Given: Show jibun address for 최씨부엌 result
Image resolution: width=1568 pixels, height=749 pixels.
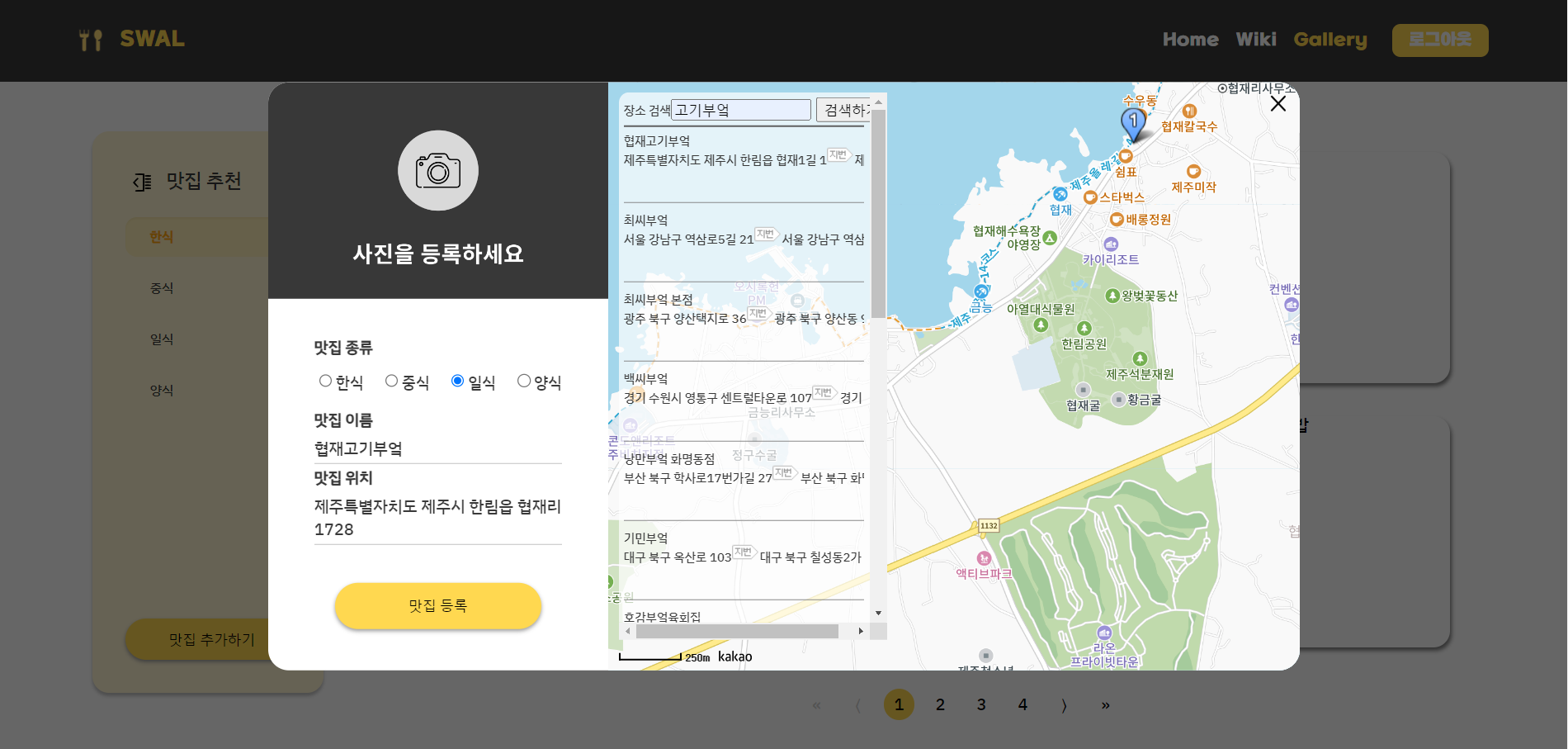Looking at the screenshot, I should click(767, 234).
